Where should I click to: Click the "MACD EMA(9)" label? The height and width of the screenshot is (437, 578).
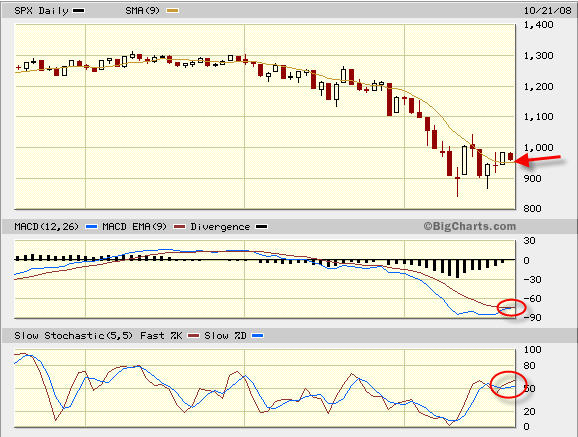point(135,226)
